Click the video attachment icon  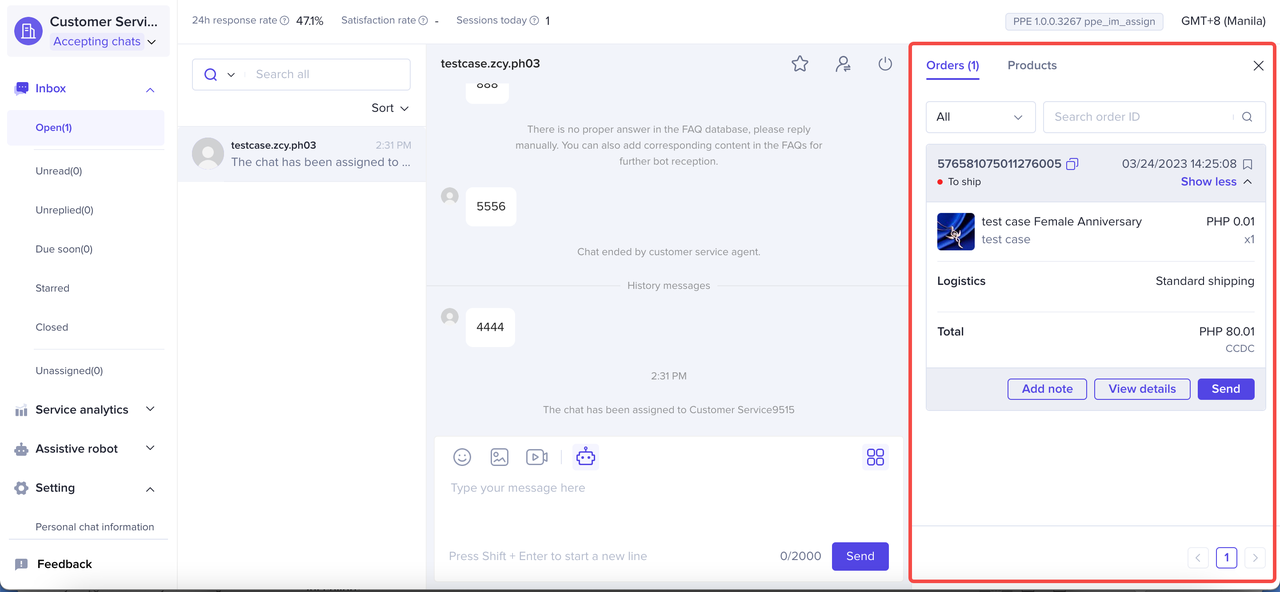[537, 457]
